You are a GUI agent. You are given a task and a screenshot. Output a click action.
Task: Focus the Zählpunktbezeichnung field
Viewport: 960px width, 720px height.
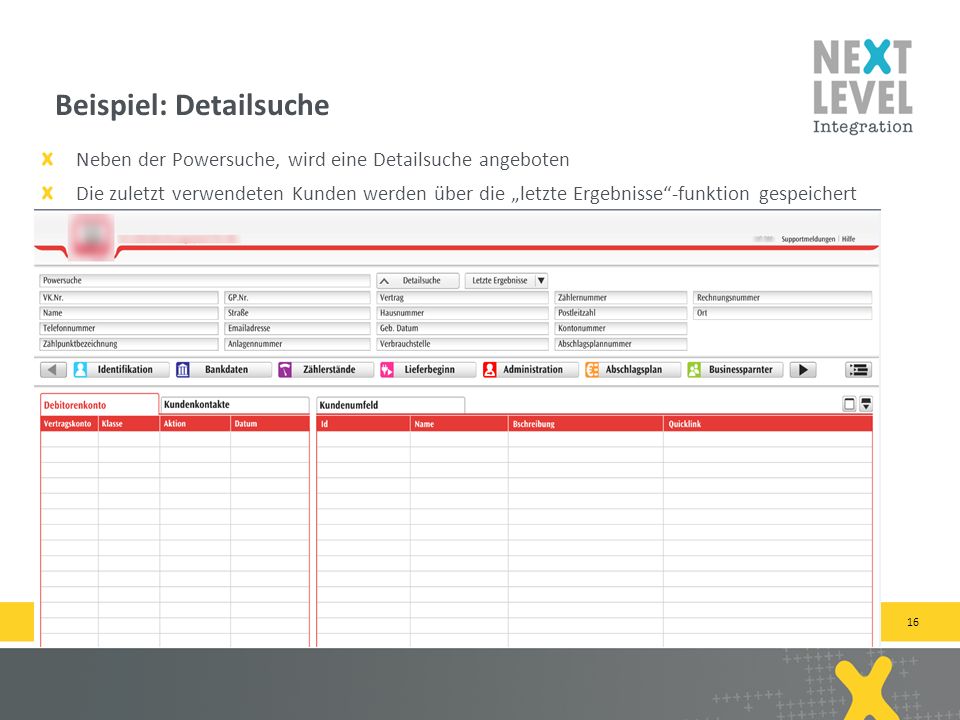(129, 344)
